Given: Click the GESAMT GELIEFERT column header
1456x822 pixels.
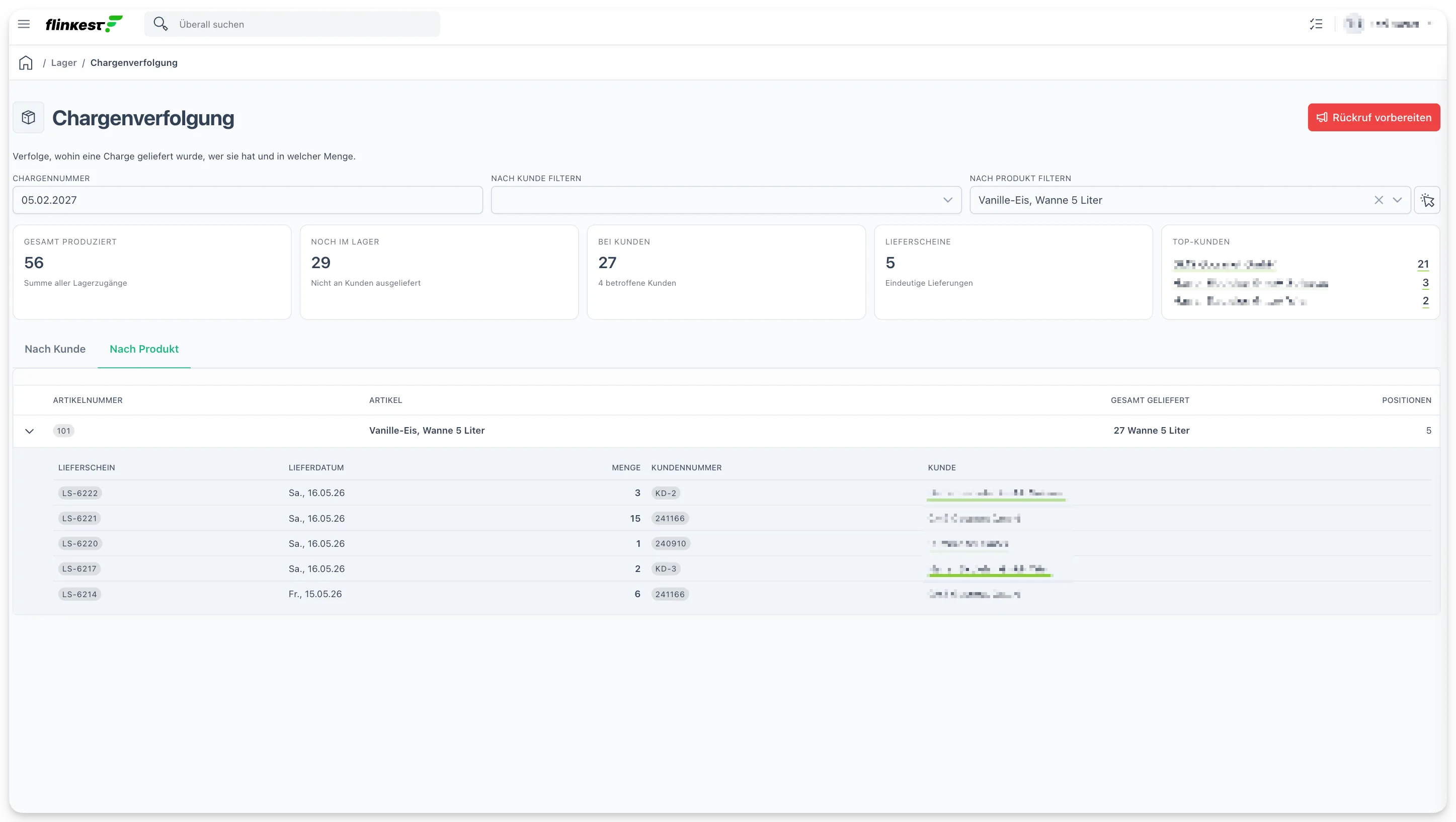Looking at the screenshot, I should [1150, 400].
